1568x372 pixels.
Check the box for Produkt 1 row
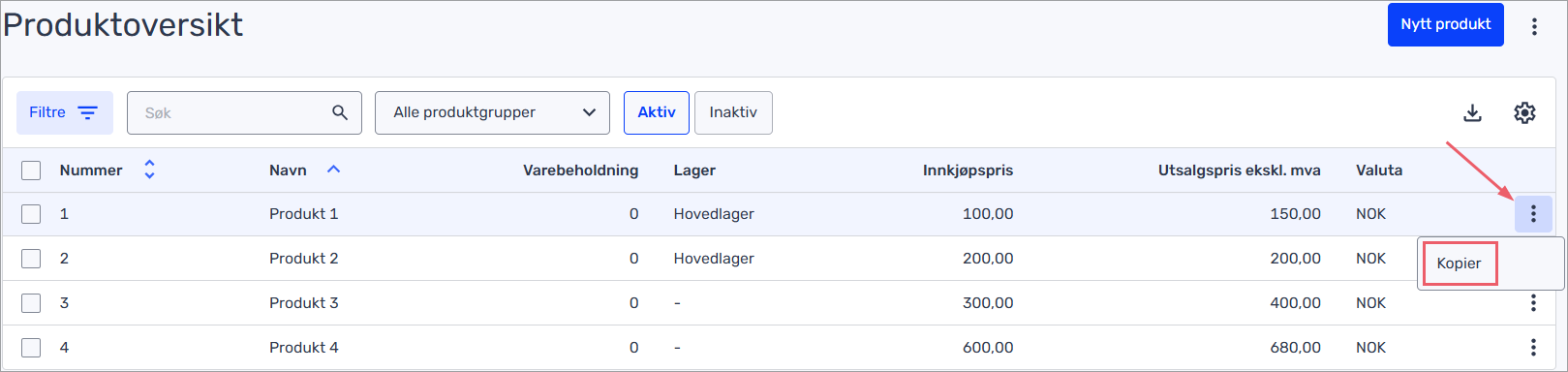[x=31, y=214]
